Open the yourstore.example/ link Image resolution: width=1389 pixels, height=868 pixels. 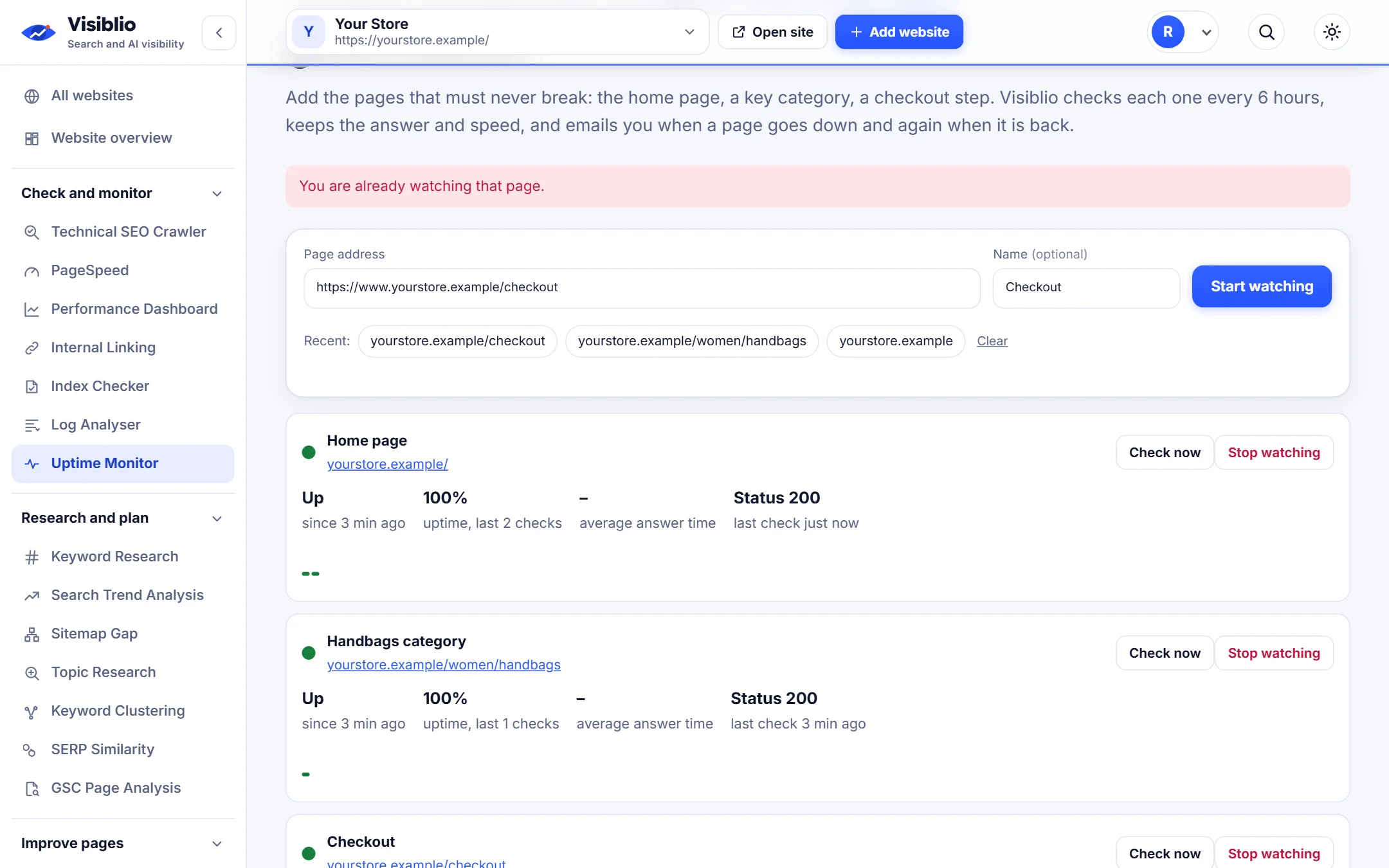[x=387, y=464]
